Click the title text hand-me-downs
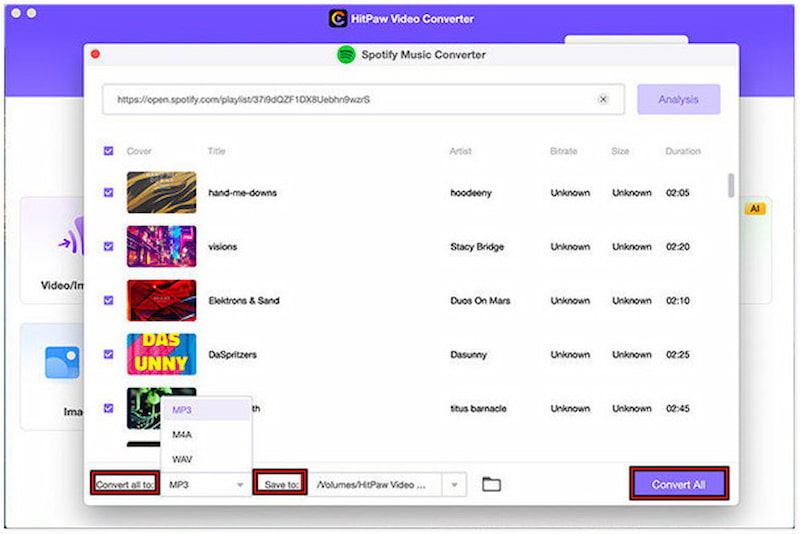Image resolution: width=800 pixels, height=534 pixels. pos(242,193)
